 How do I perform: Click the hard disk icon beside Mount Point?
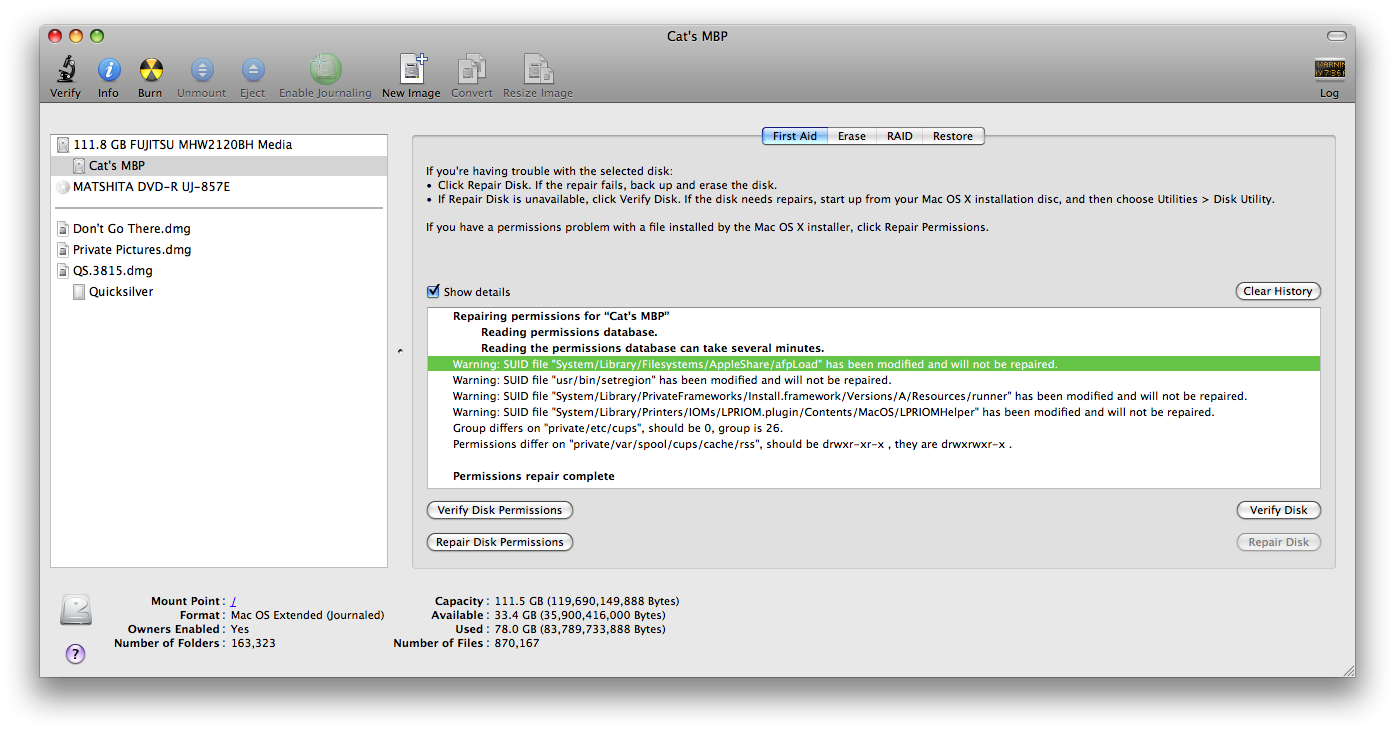76,611
